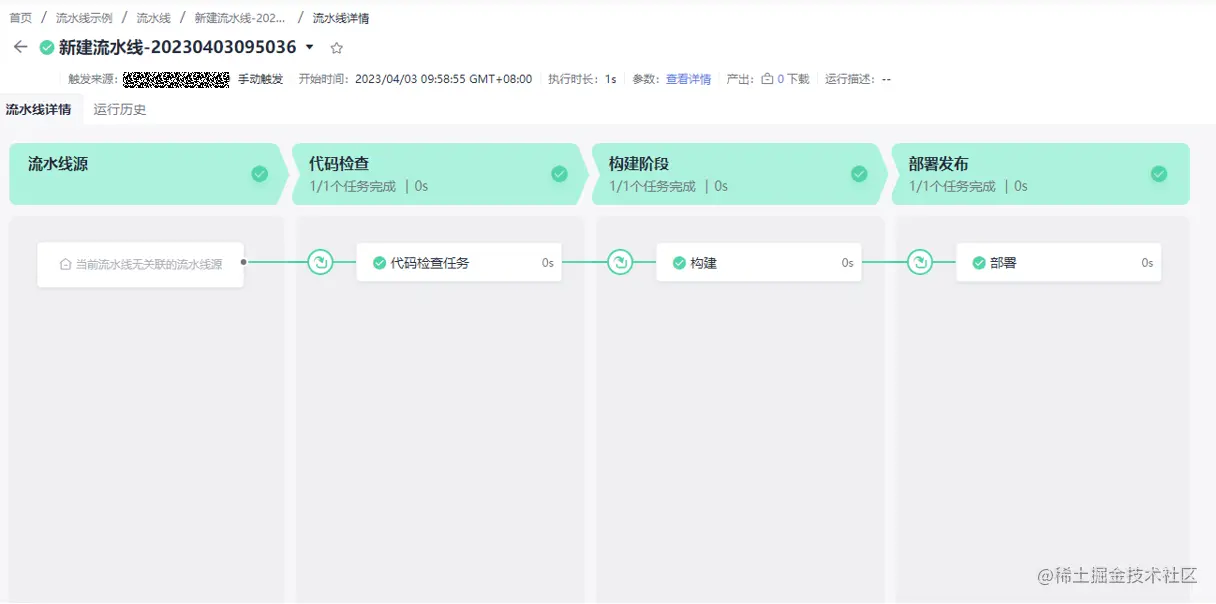Click the green checkmark on 构建阶段 stage
Screen dimensions: 1216x604
[x=859, y=174]
